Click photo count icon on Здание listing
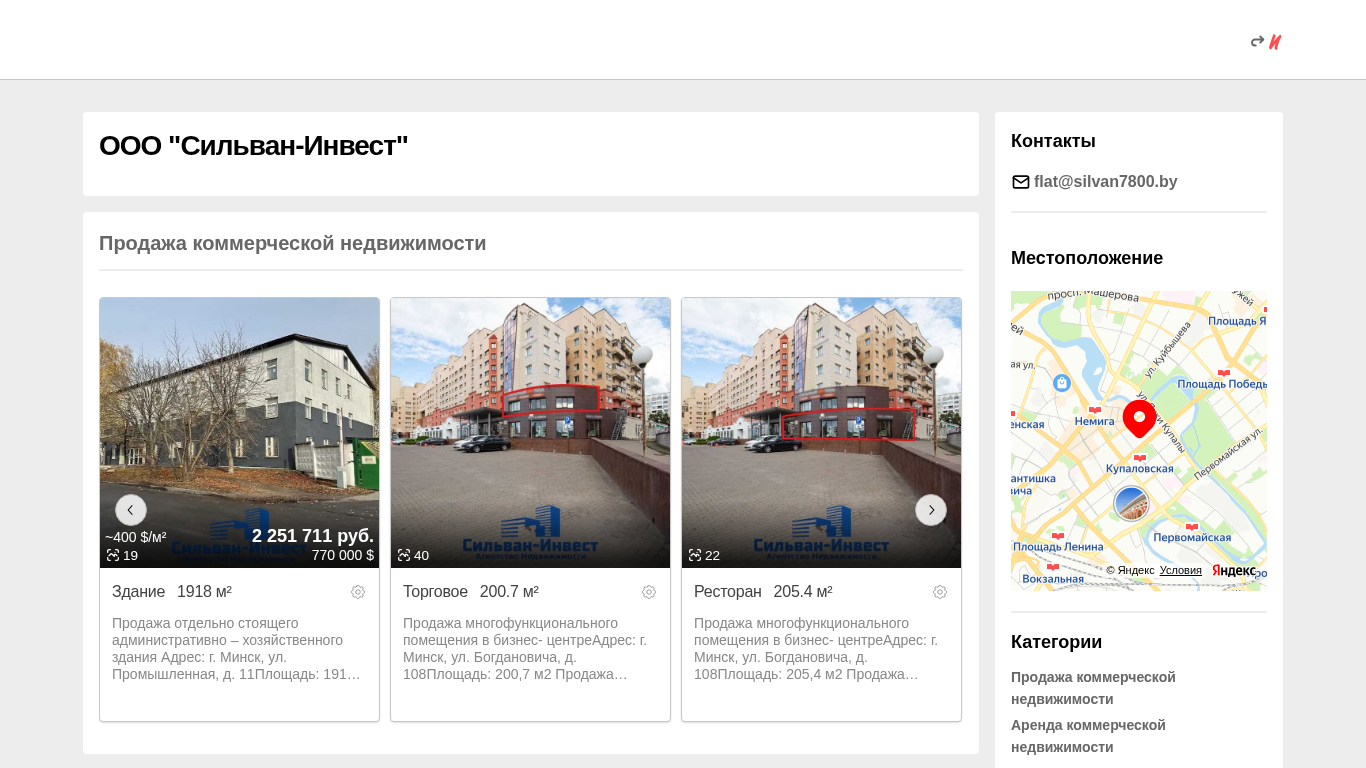This screenshot has width=1366, height=768. click(x=113, y=555)
